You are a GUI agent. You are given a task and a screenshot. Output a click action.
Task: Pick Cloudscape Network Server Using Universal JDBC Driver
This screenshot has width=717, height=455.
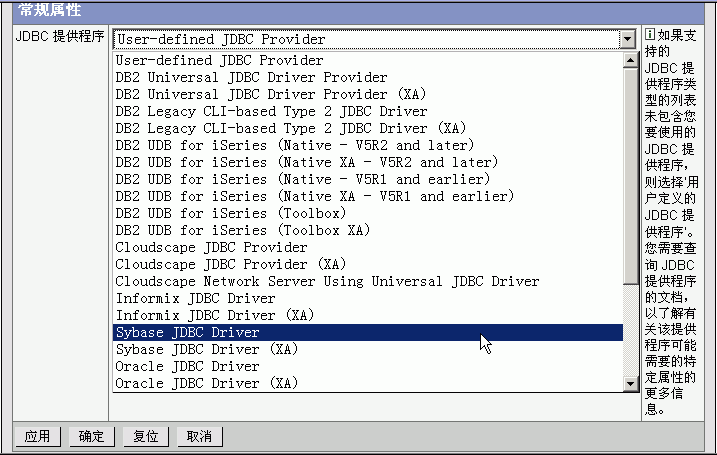pos(368,281)
